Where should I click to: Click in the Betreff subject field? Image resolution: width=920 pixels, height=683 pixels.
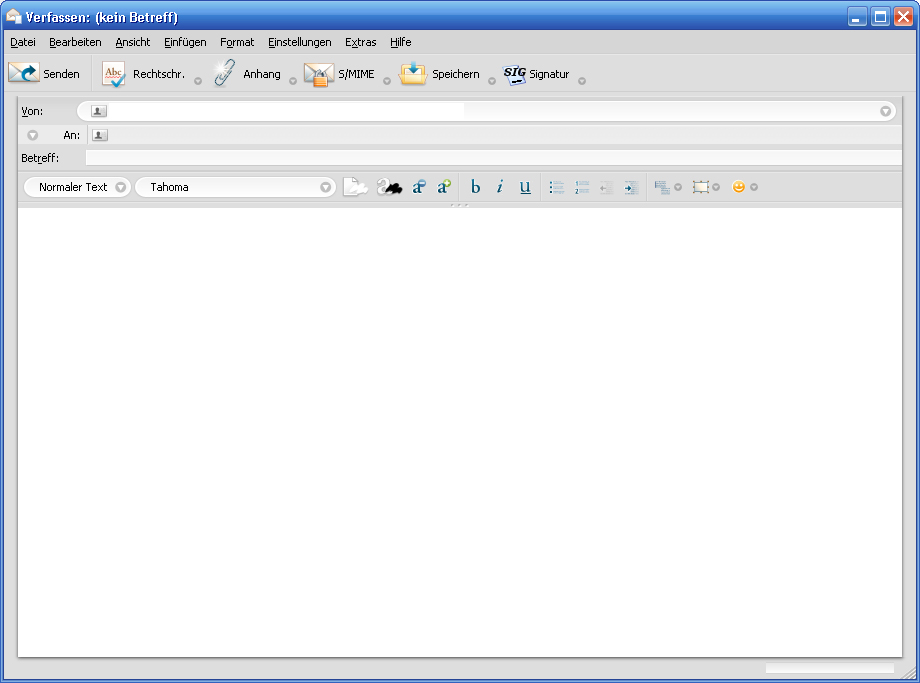[x=493, y=158]
